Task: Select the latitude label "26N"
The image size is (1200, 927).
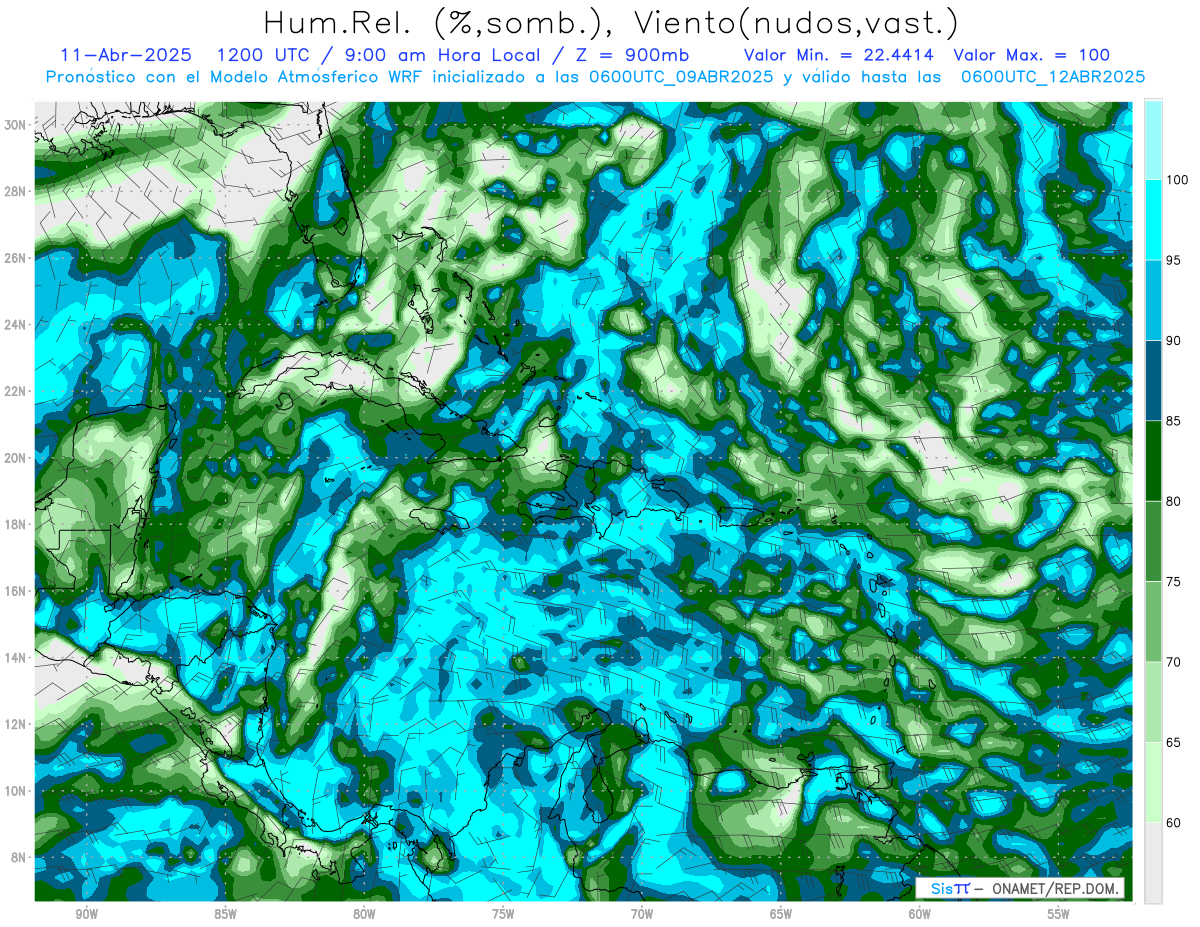Action: click(15, 258)
